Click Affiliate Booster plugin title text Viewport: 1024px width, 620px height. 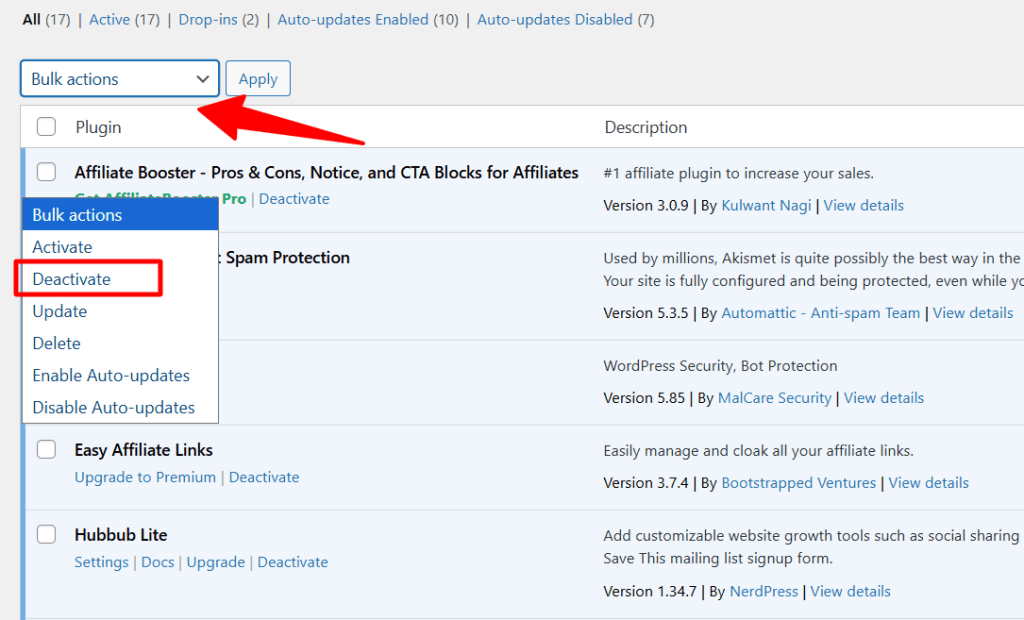click(x=327, y=172)
